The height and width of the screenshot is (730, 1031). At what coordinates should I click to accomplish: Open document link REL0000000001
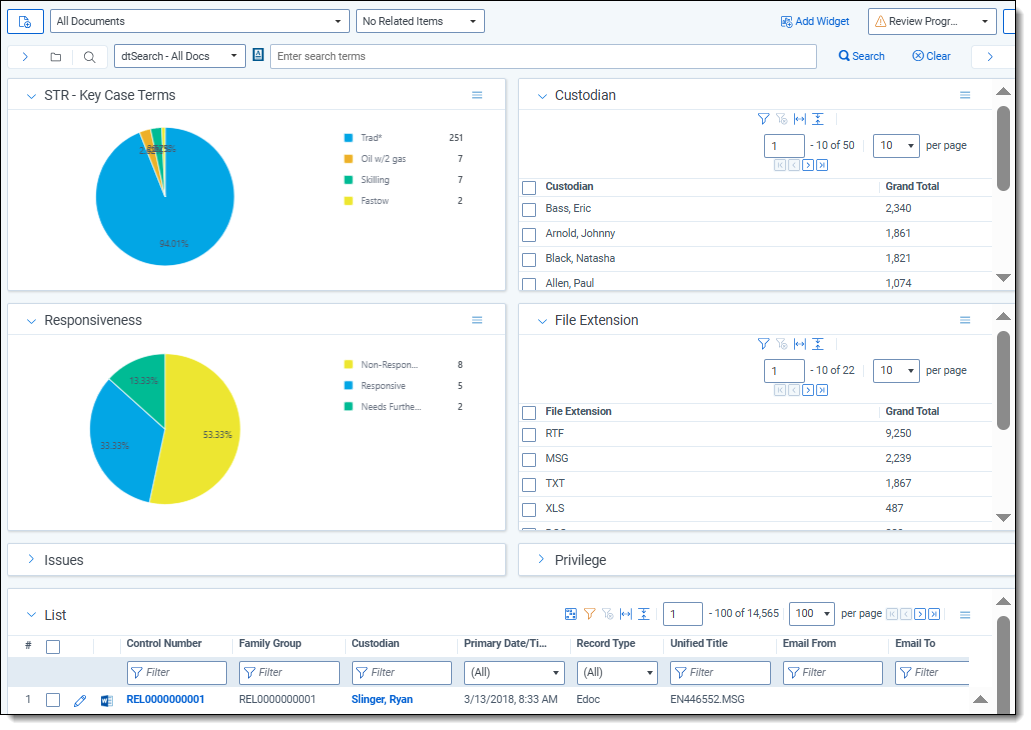coord(165,700)
